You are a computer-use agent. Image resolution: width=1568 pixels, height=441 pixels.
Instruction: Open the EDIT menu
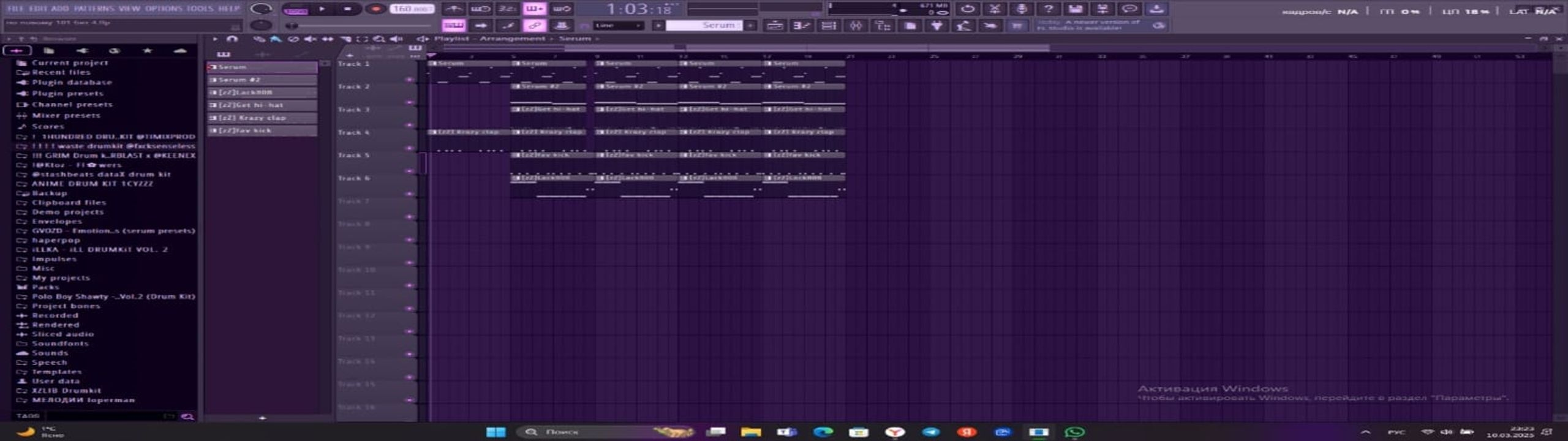click(x=37, y=9)
